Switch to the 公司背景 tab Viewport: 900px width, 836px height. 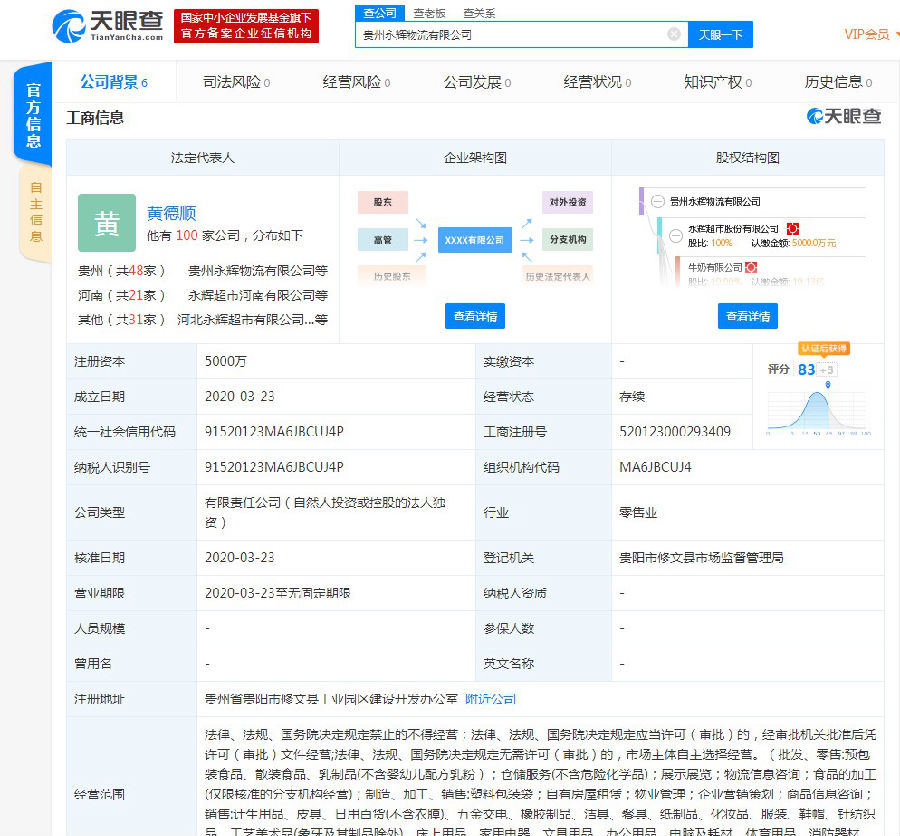[114, 82]
